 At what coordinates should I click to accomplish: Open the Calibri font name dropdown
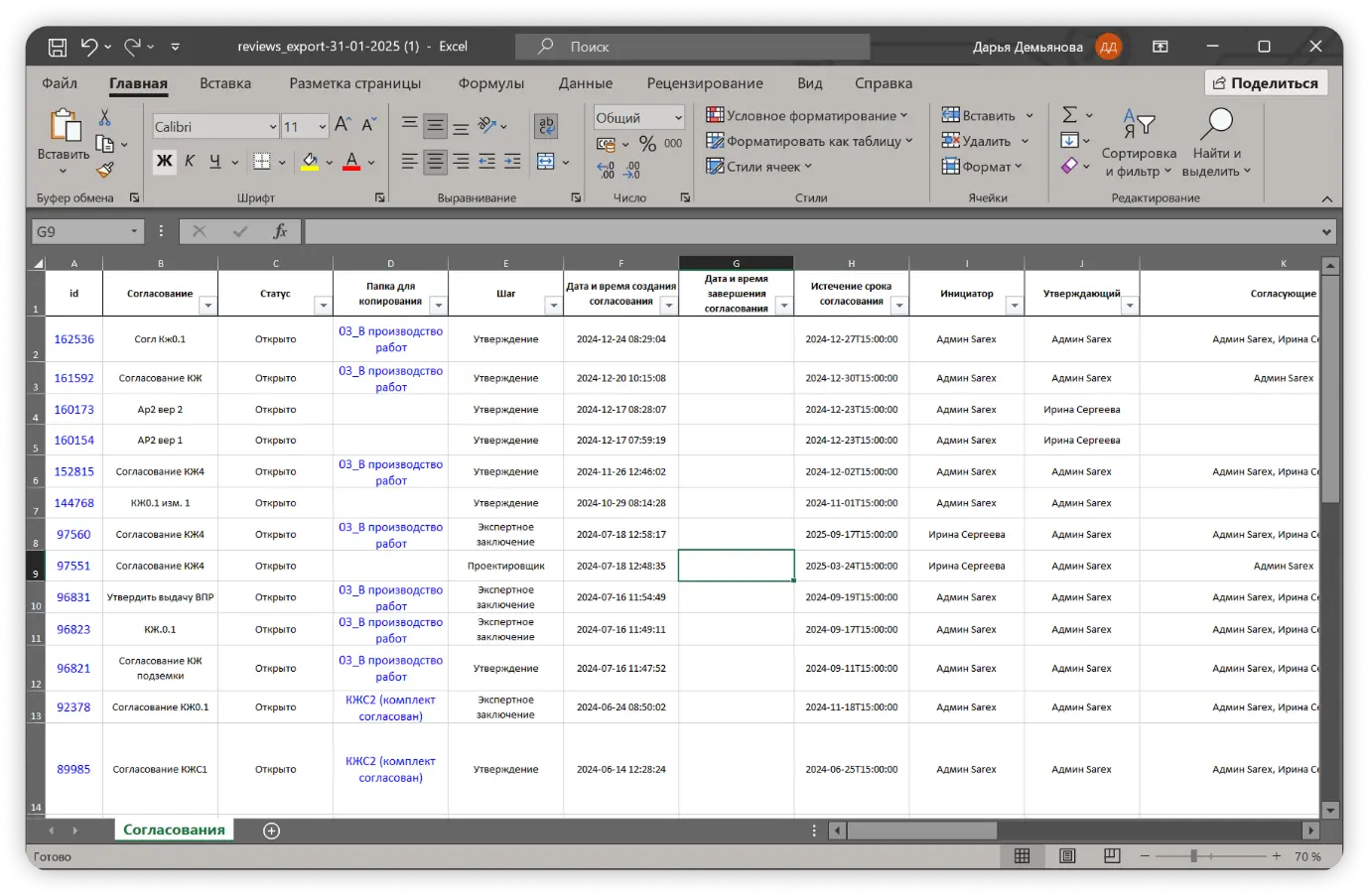point(272,127)
